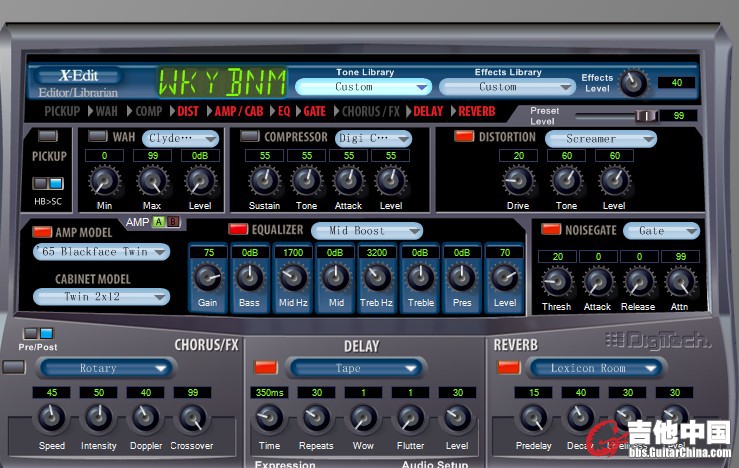The width and height of the screenshot is (739, 468).
Task: Select PICKUP in the signal chain
Action: (62, 112)
